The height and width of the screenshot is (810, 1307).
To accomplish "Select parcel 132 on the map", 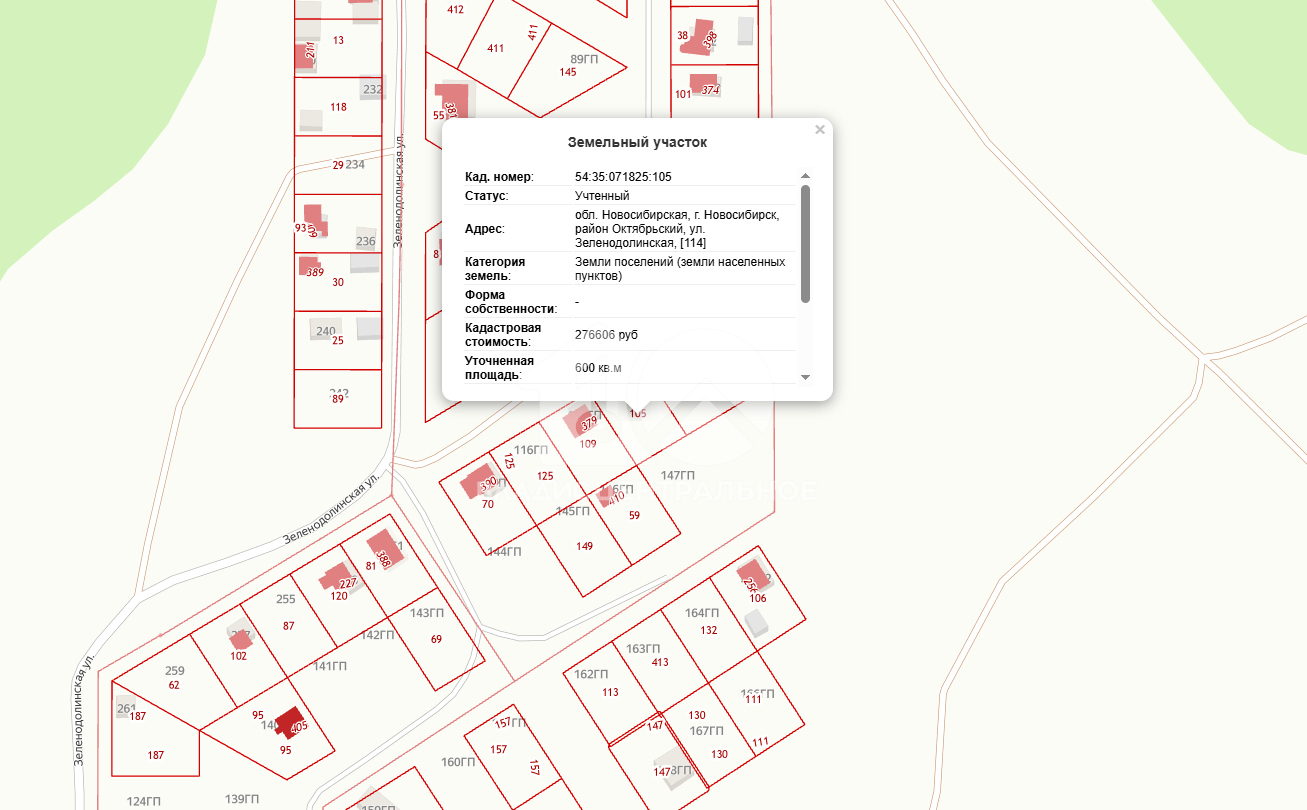I will pyautogui.click(x=709, y=630).
